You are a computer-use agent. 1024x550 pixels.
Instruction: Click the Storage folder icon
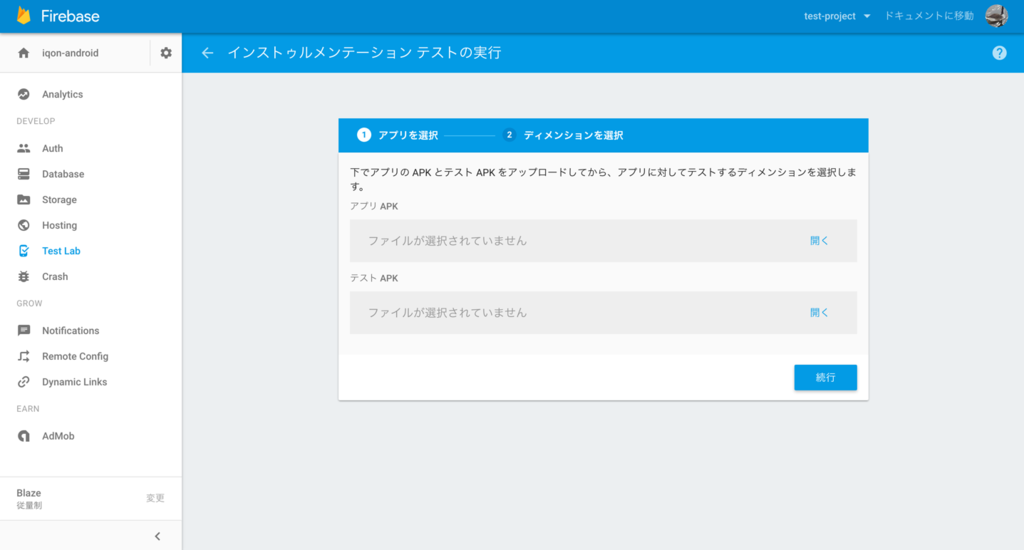pyautogui.click(x=24, y=199)
